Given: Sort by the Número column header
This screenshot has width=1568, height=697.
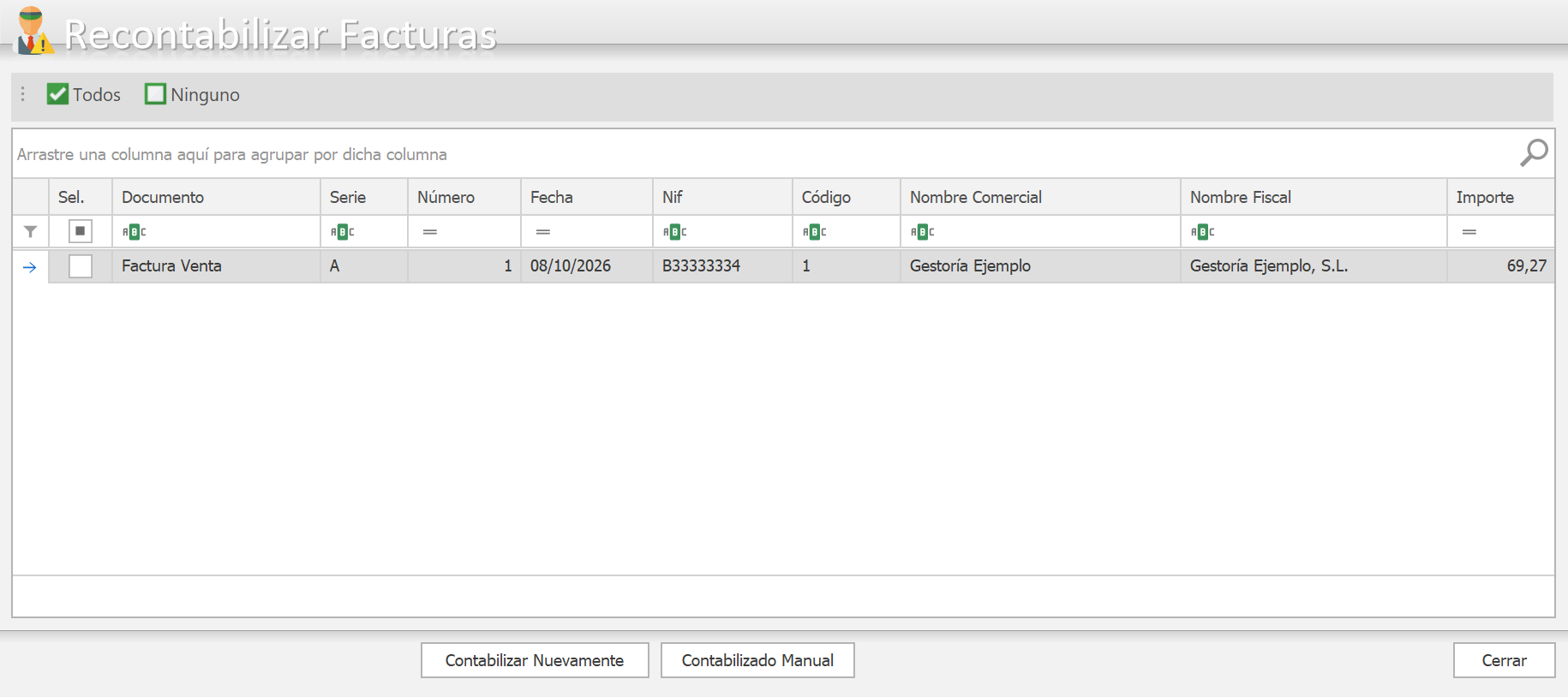Looking at the screenshot, I should pos(464,197).
